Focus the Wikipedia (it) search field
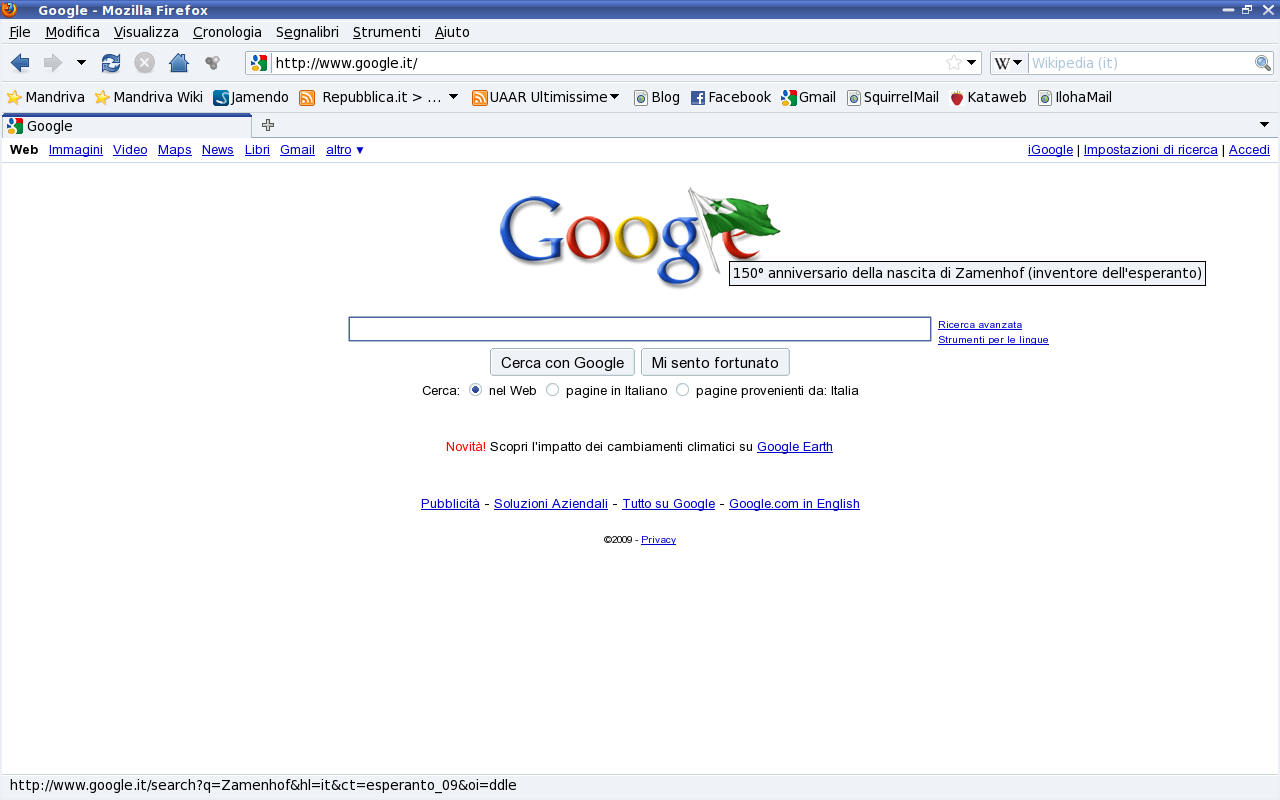Viewport: 1280px width, 800px height. (1141, 63)
